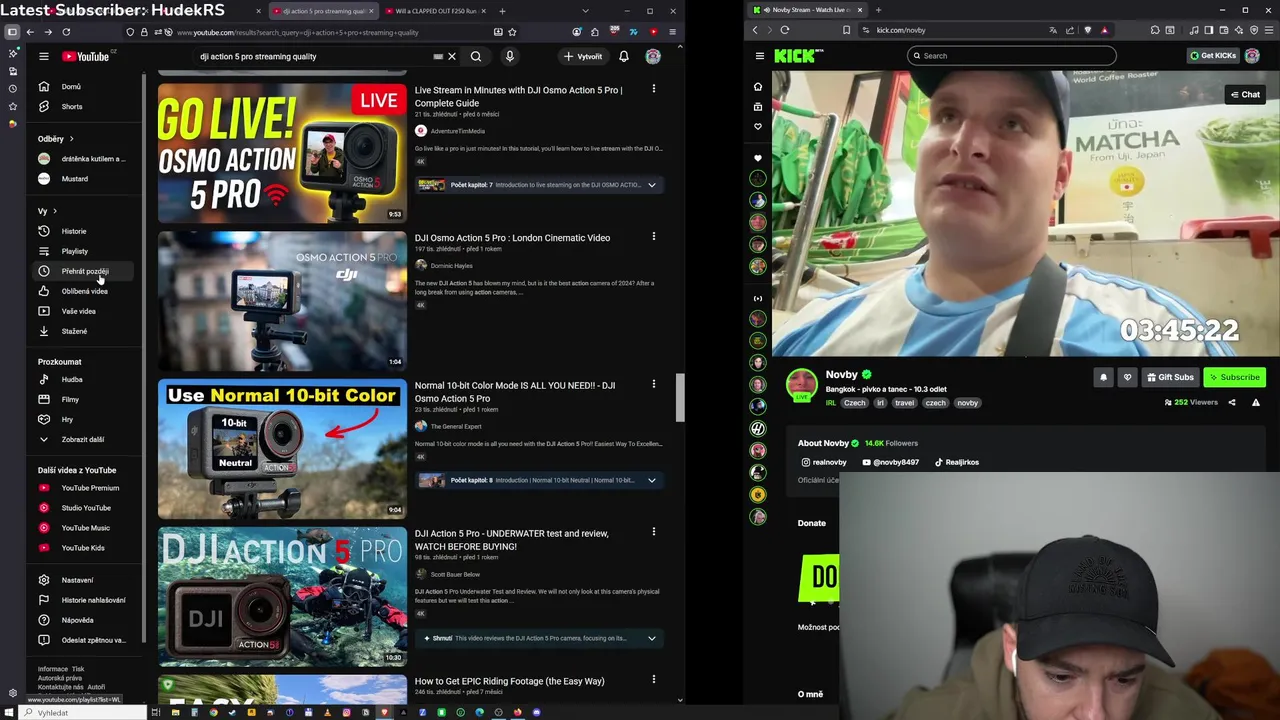Viewport: 1280px width, 720px height.
Task: Click the Windows taskbar Vyhledat search box
Action: (x=85, y=713)
